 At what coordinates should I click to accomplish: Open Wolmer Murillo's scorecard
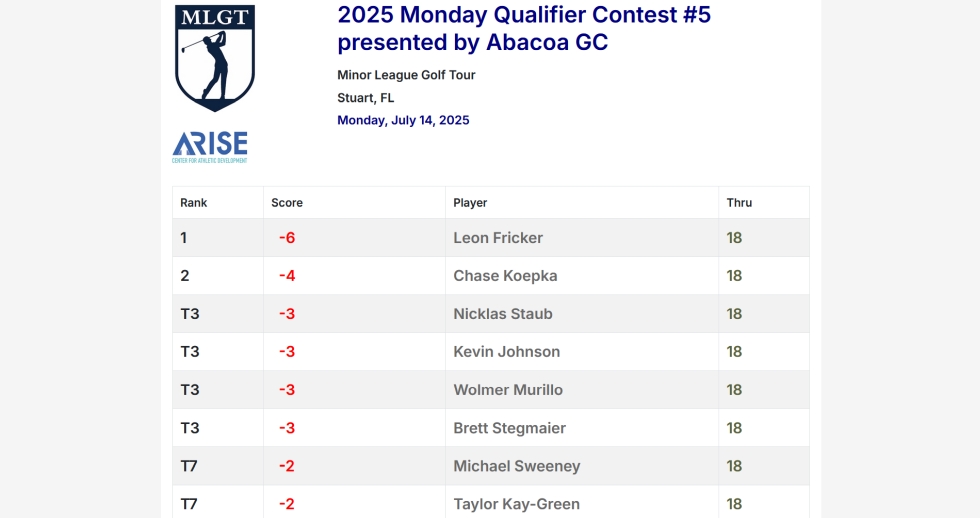[508, 390]
